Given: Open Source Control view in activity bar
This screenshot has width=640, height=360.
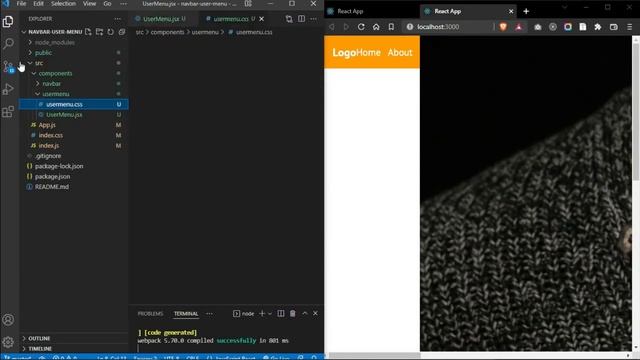Looking at the screenshot, I should [8, 66].
